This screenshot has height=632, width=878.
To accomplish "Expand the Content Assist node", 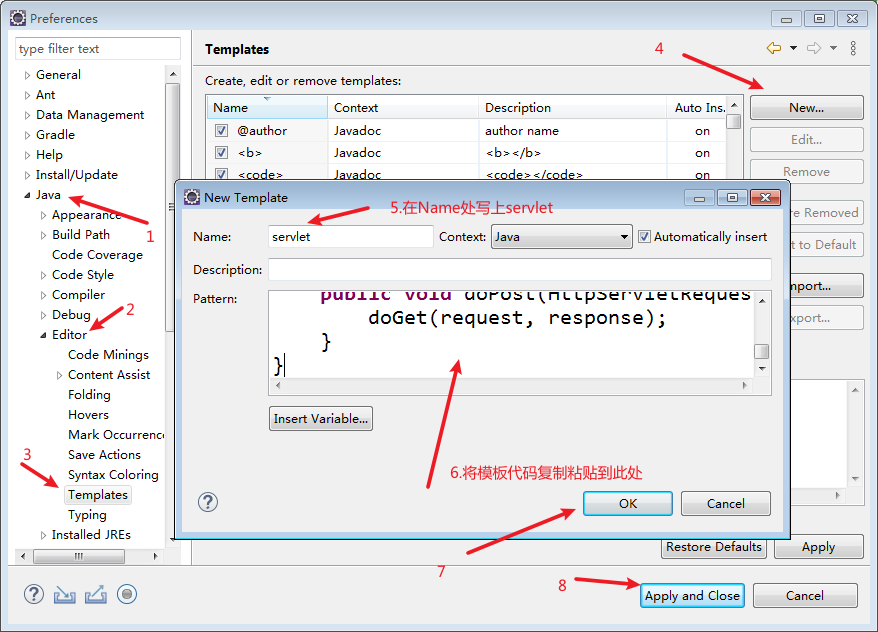I will tap(59, 375).
